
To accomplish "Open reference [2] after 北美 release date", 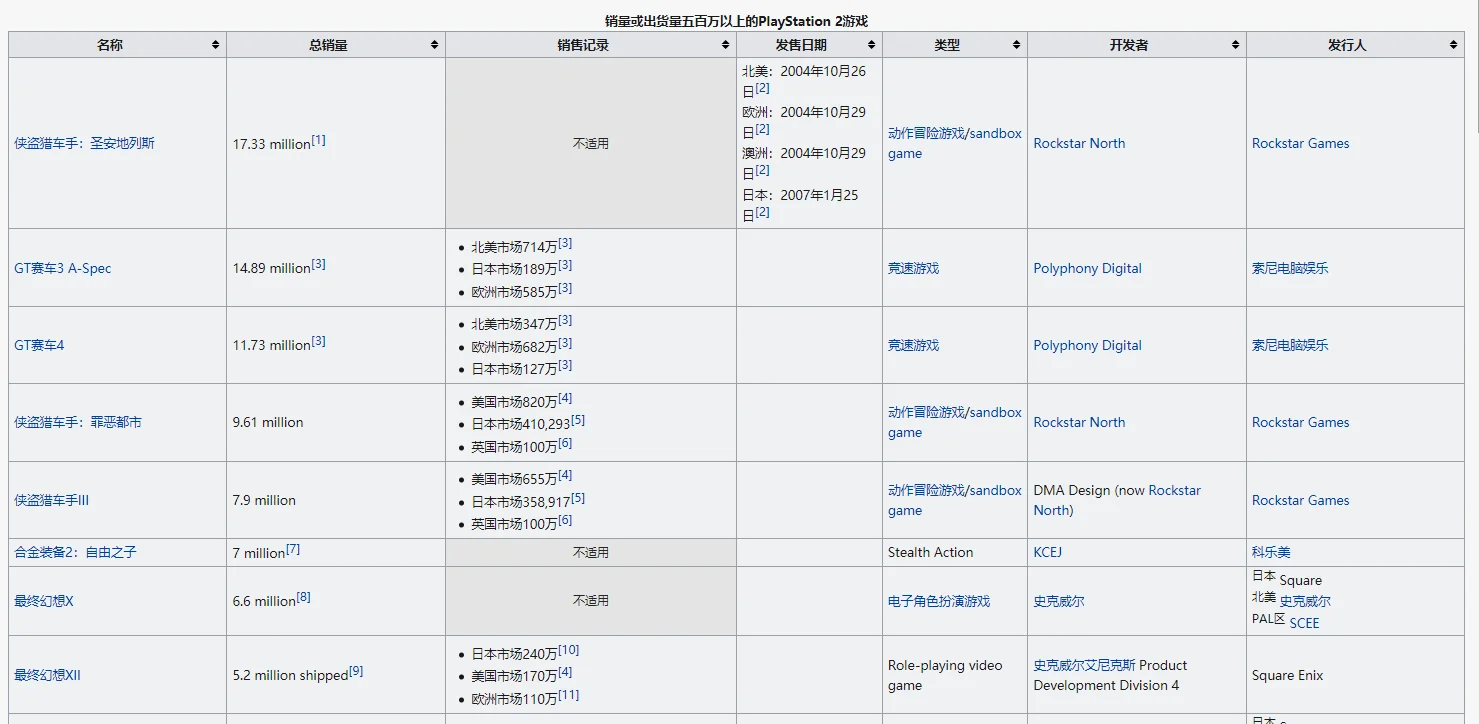I will click(x=762, y=88).
